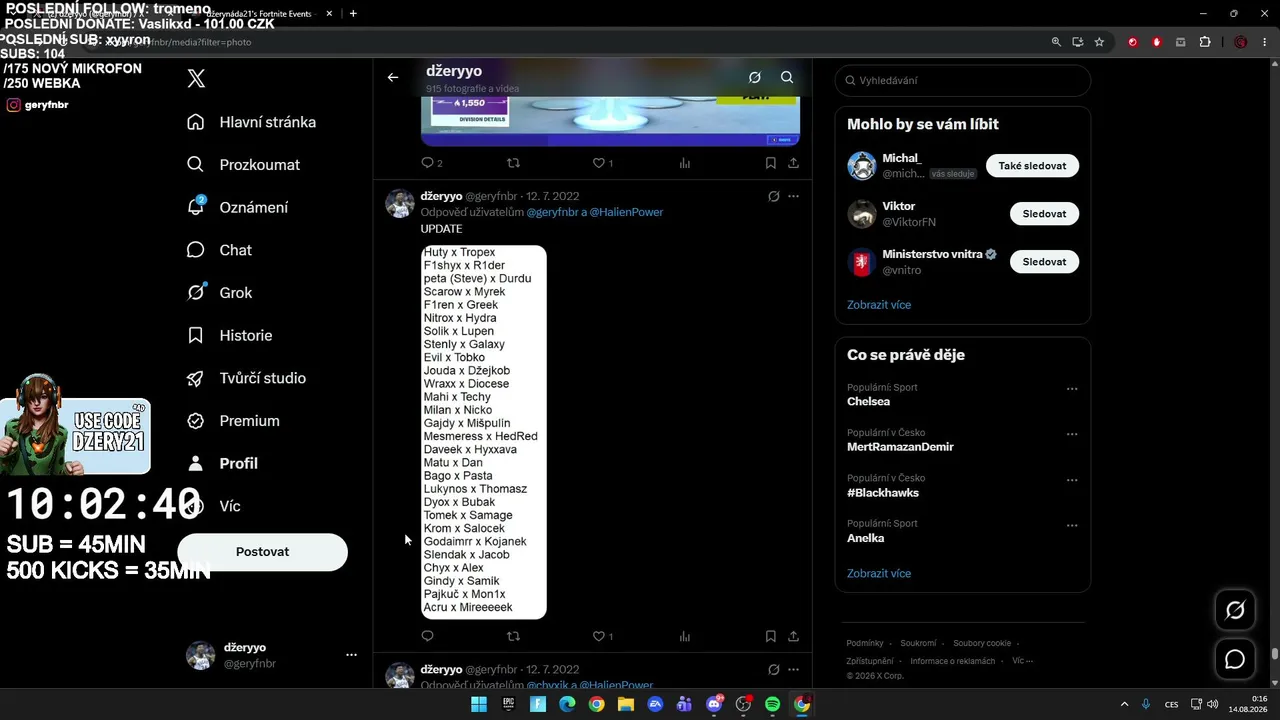
Task: Open Grok from the sidebar
Action: pos(220,293)
